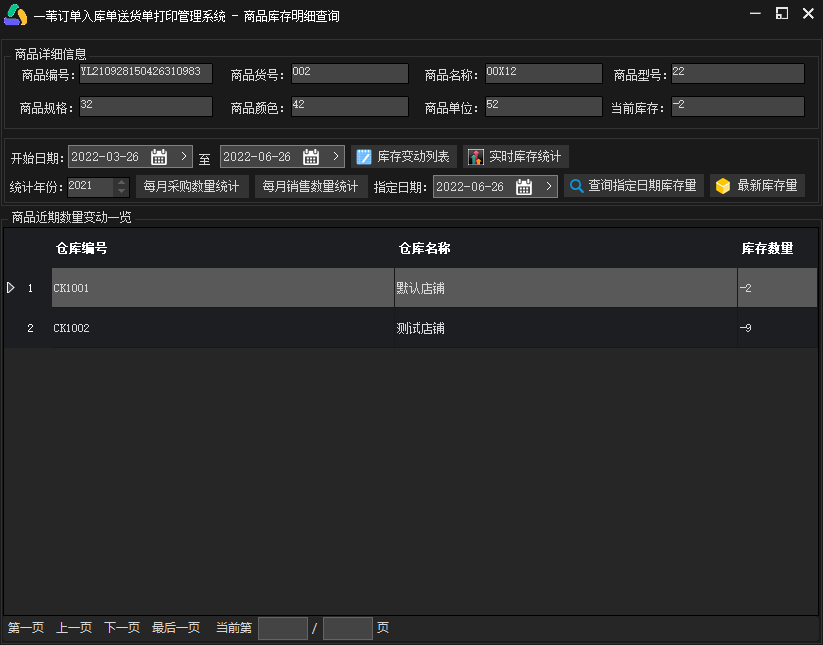823x645 pixels.
Task: Select row number 1 header
Action: click(30, 288)
